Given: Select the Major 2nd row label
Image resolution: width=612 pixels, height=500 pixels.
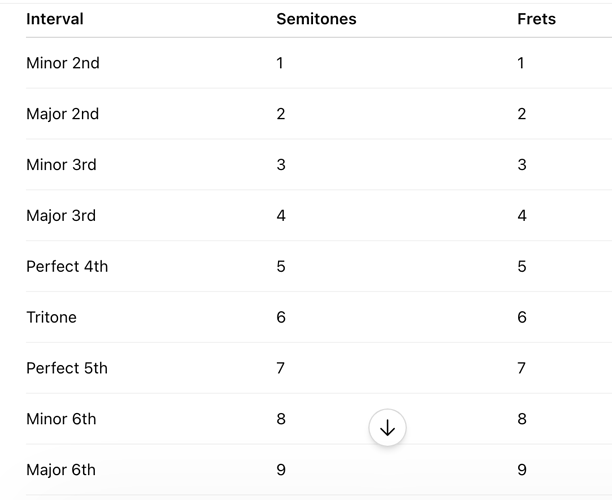Looking at the screenshot, I should [x=62, y=114].
